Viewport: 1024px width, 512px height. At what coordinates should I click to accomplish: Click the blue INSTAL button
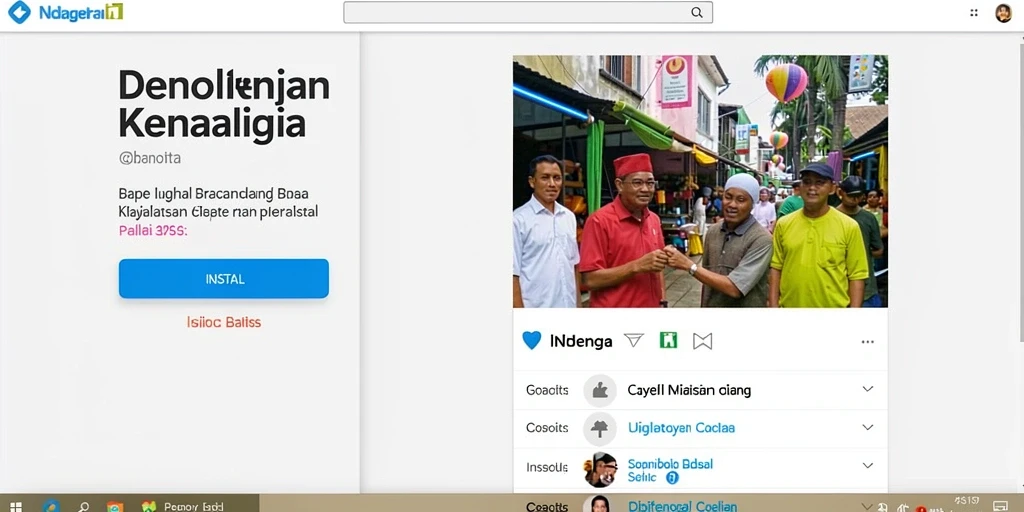coord(223,279)
